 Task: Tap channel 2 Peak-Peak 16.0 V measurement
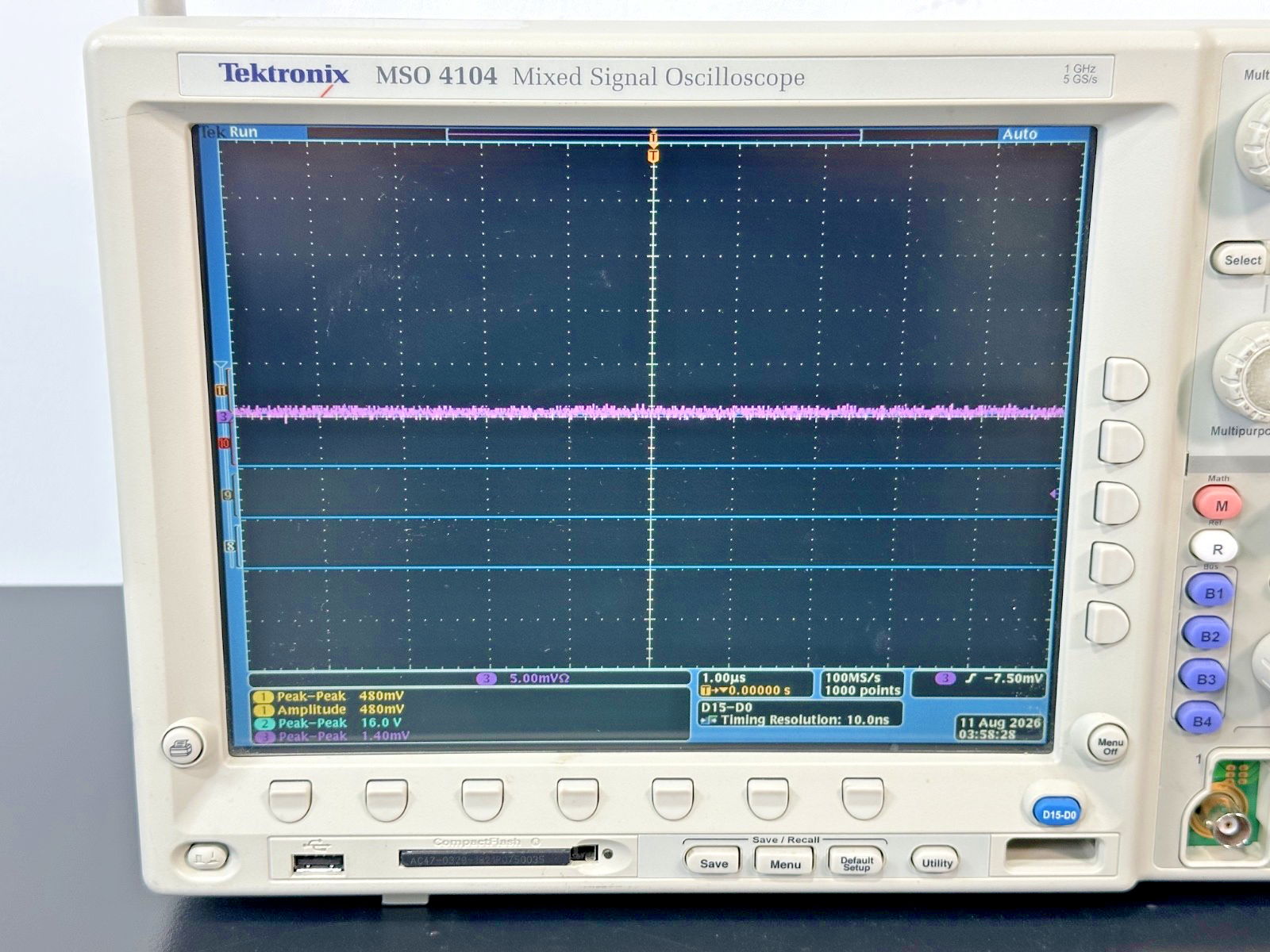pyautogui.click(x=329, y=724)
